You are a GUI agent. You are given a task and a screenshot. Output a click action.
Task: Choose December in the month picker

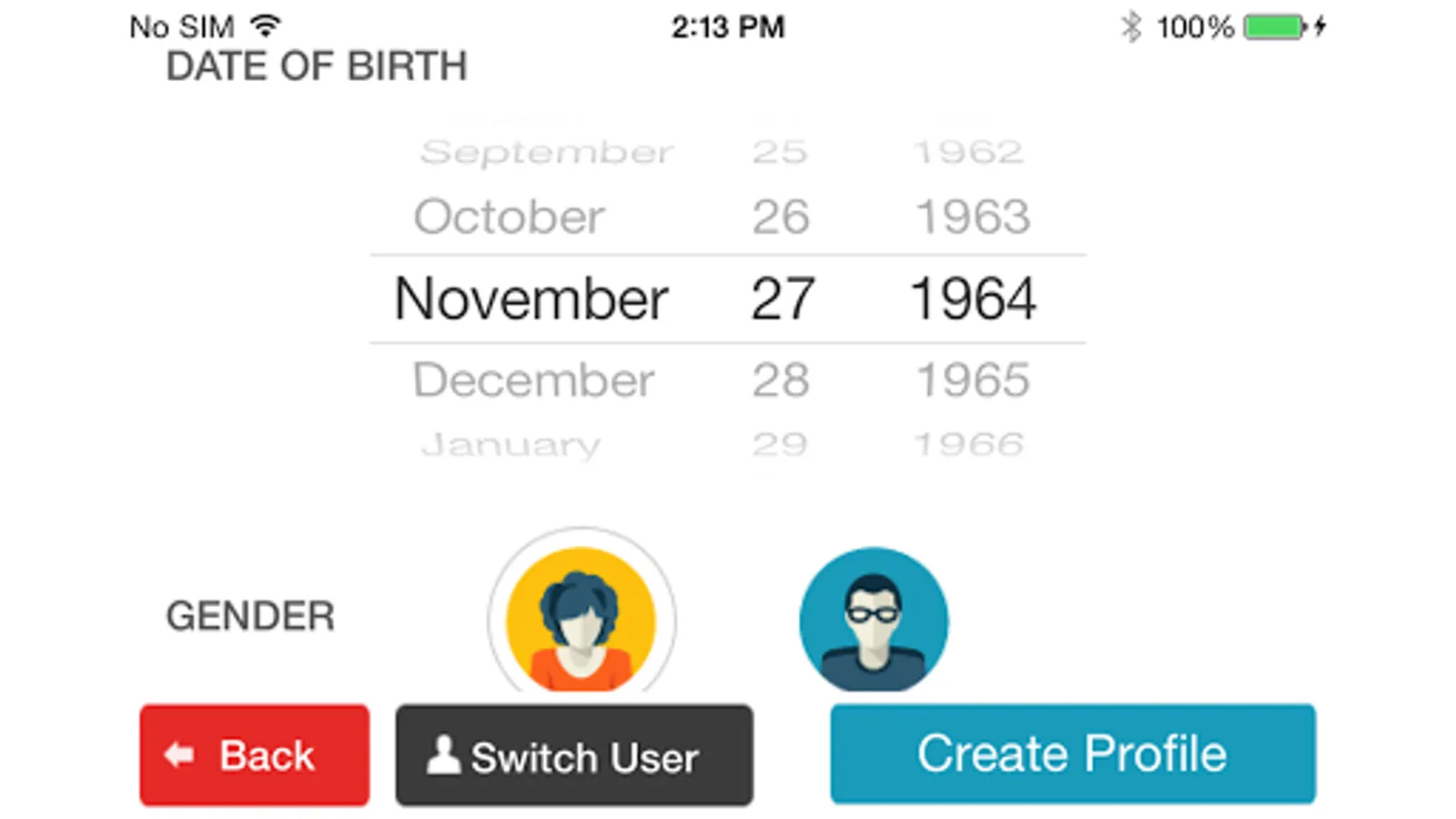[533, 380]
